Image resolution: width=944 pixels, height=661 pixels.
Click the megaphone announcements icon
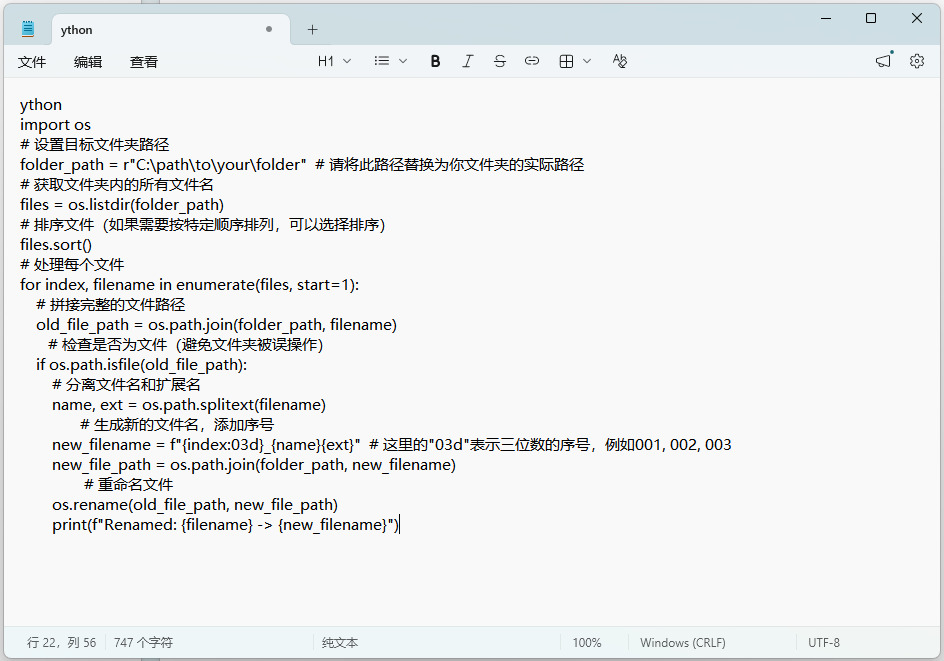coord(883,60)
